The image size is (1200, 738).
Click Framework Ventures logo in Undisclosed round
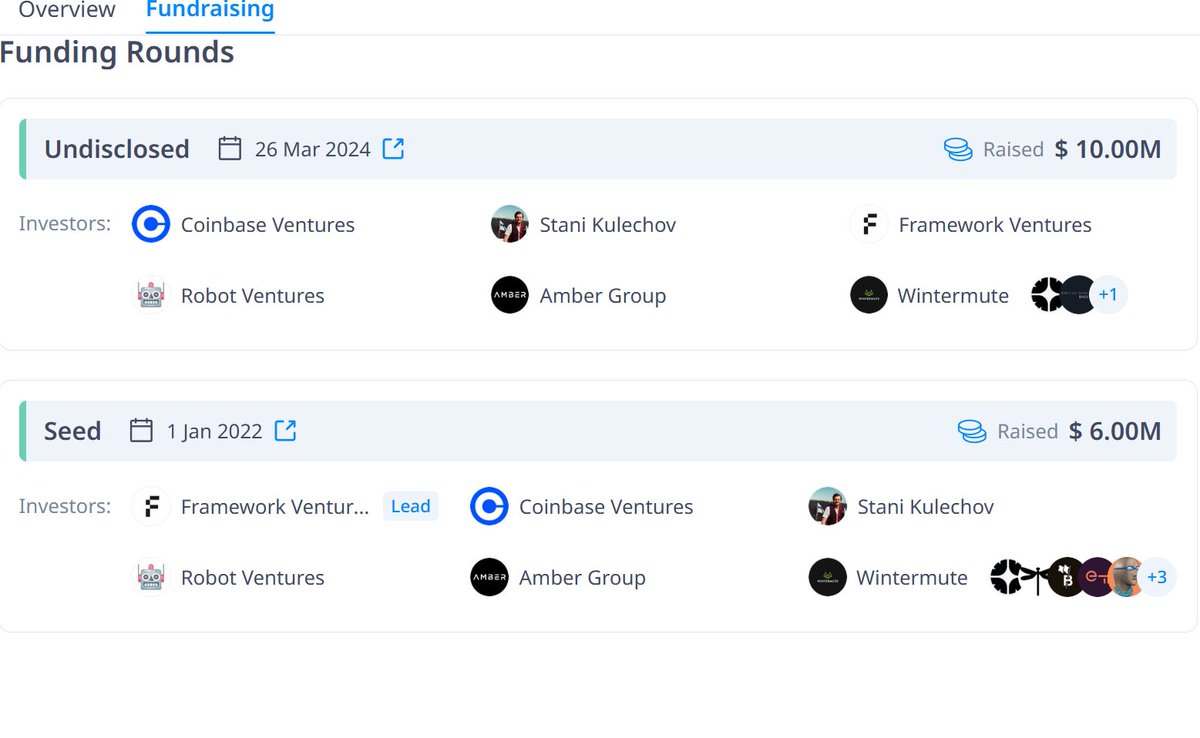(x=869, y=225)
